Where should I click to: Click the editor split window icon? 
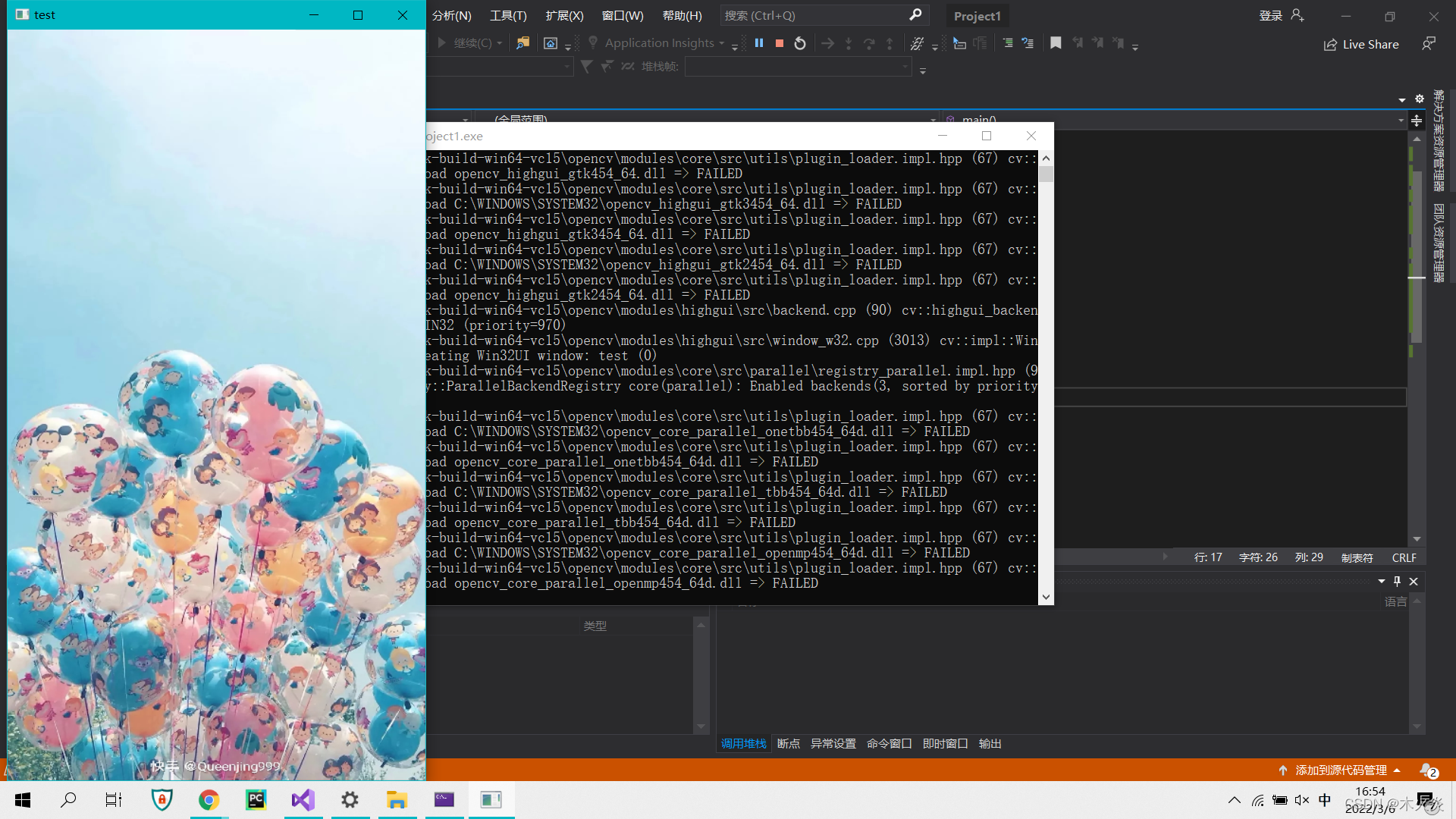pos(1417,121)
